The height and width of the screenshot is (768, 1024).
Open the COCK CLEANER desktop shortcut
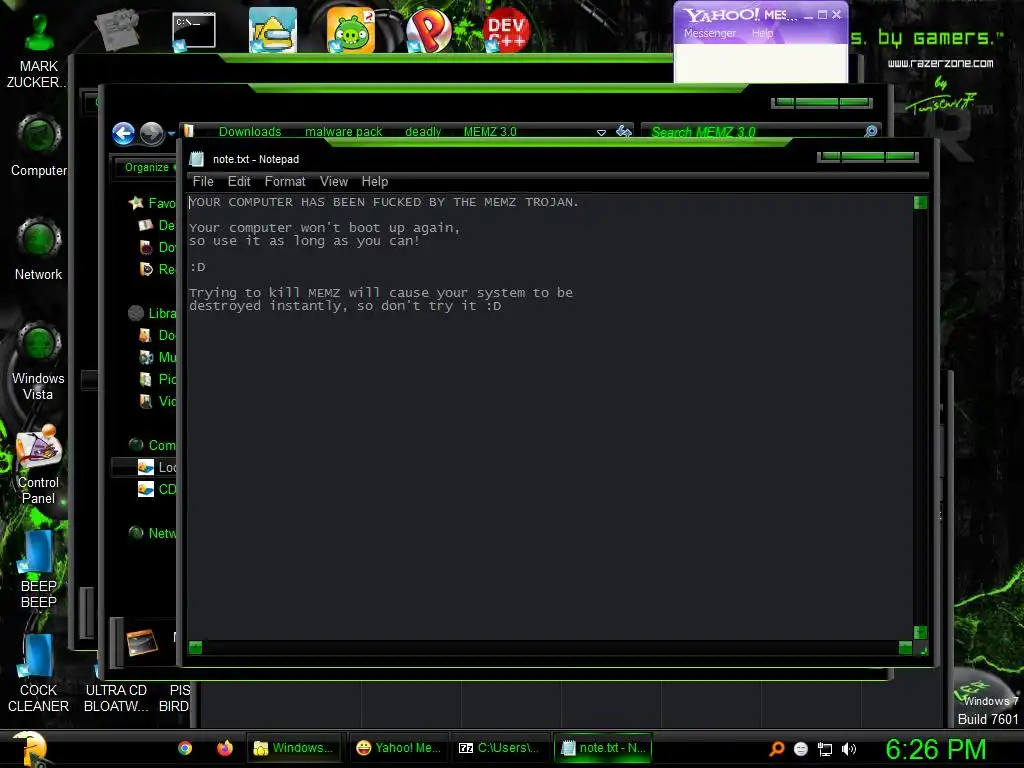(39, 673)
